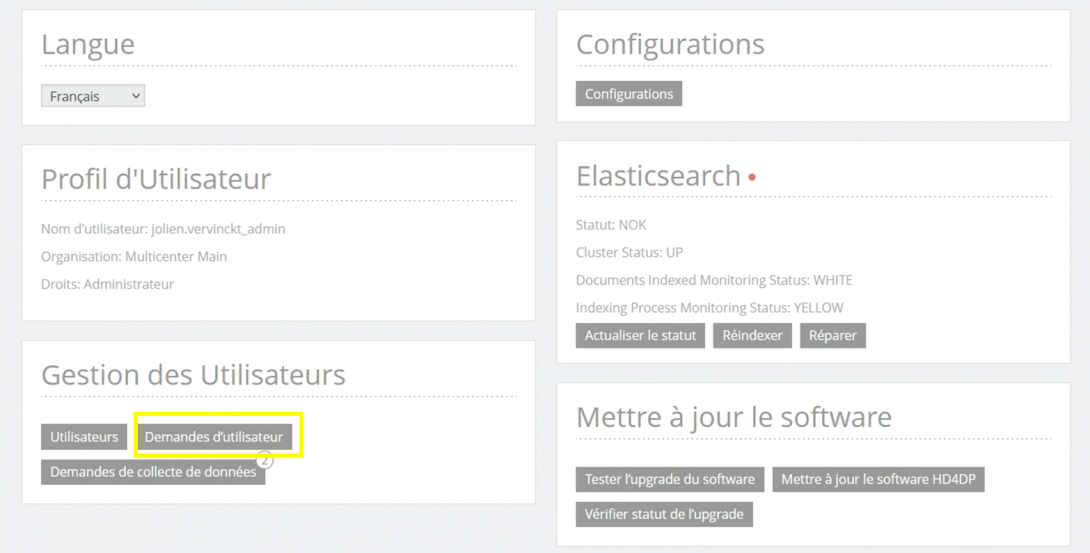Click the notification badge showing 2
1090x553 pixels.
click(x=265, y=461)
